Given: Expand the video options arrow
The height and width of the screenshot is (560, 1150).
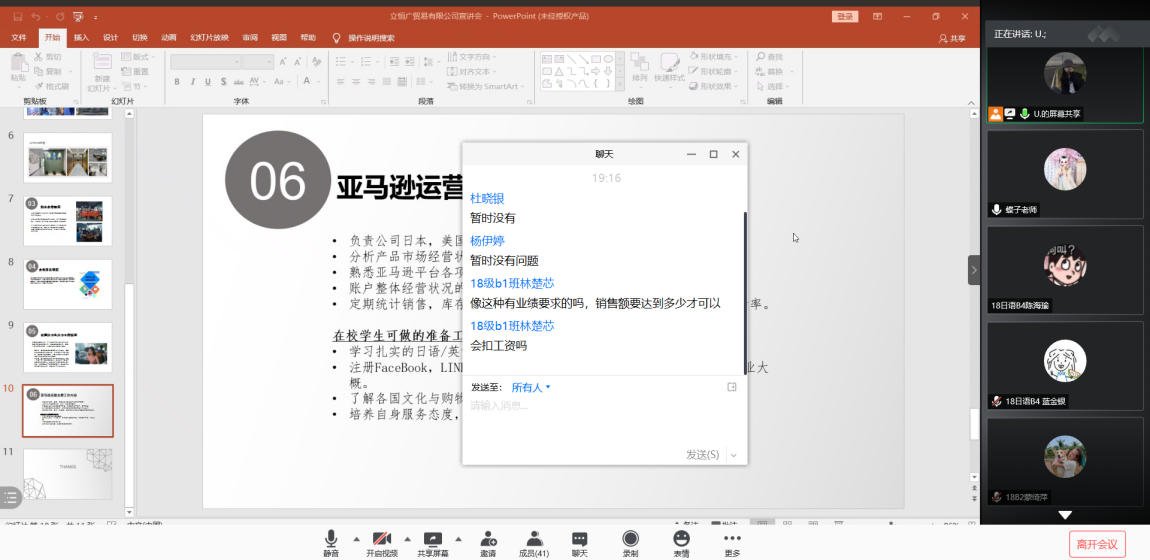Looking at the screenshot, I should pyautogui.click(x=407, y=537).
